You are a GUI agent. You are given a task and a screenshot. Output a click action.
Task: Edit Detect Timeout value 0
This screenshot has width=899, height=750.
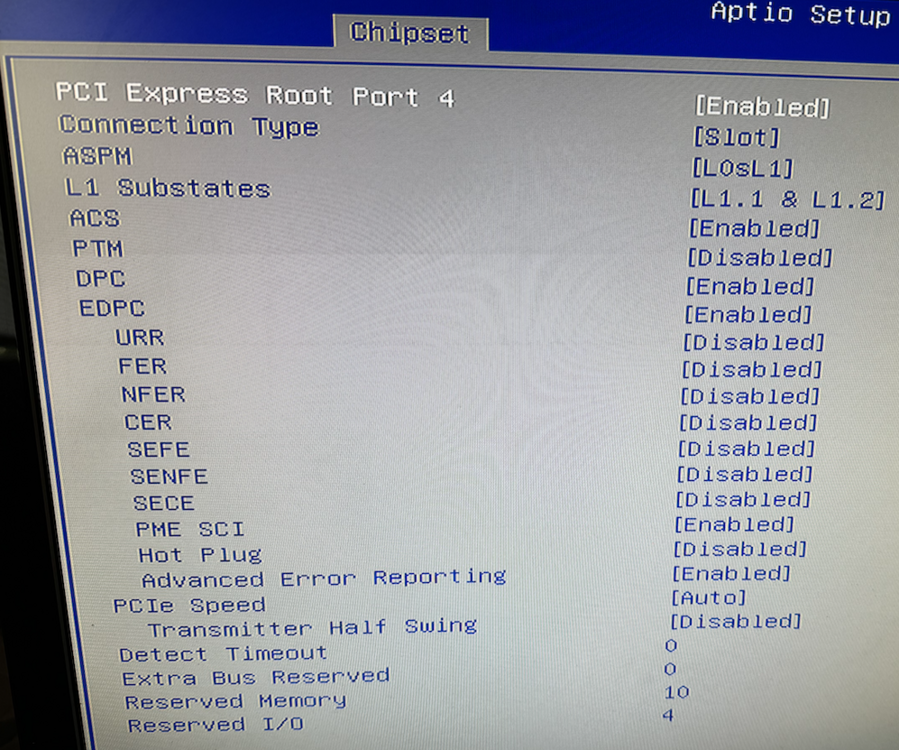[671, 646]
